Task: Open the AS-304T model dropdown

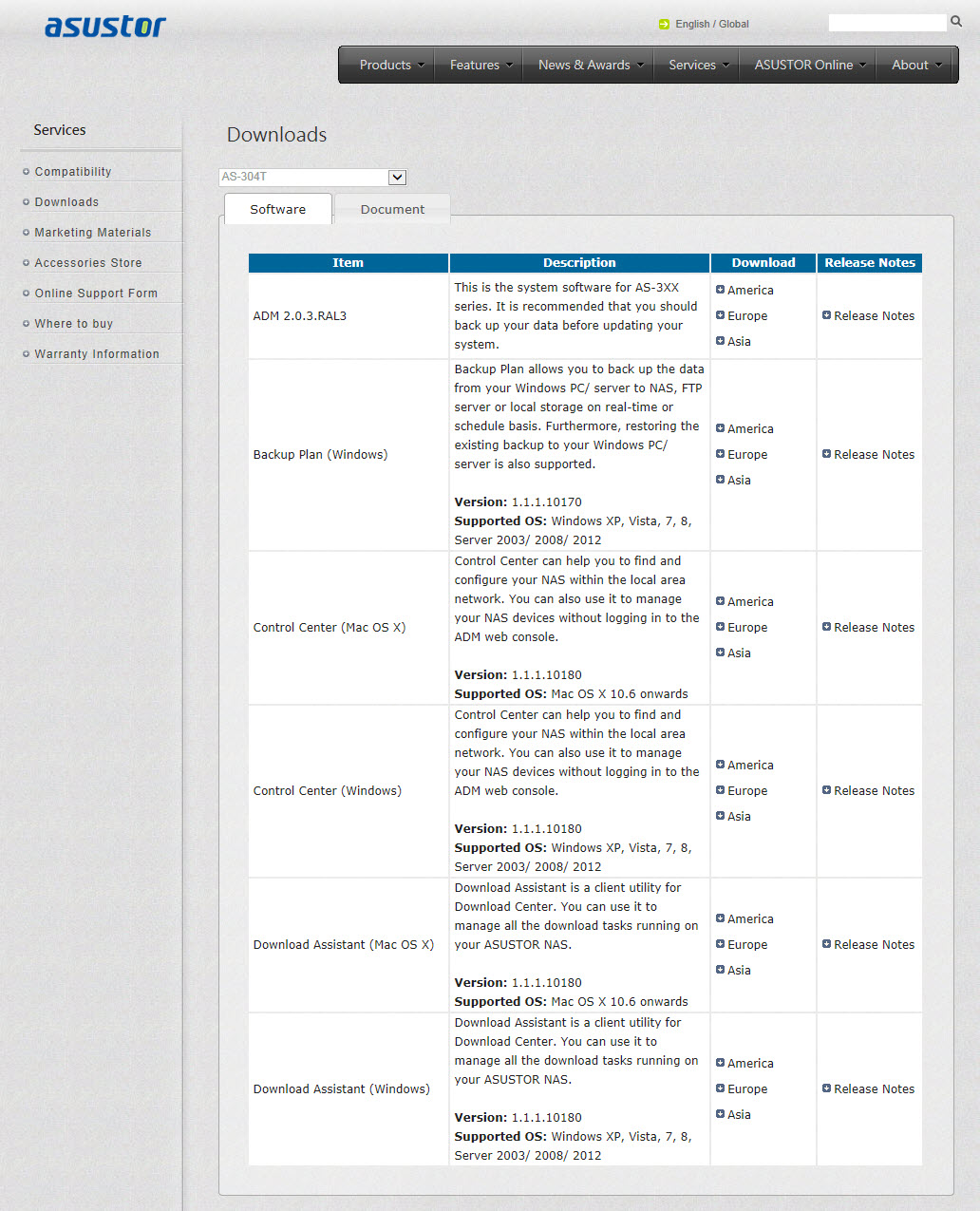Action: pos(312,177)
